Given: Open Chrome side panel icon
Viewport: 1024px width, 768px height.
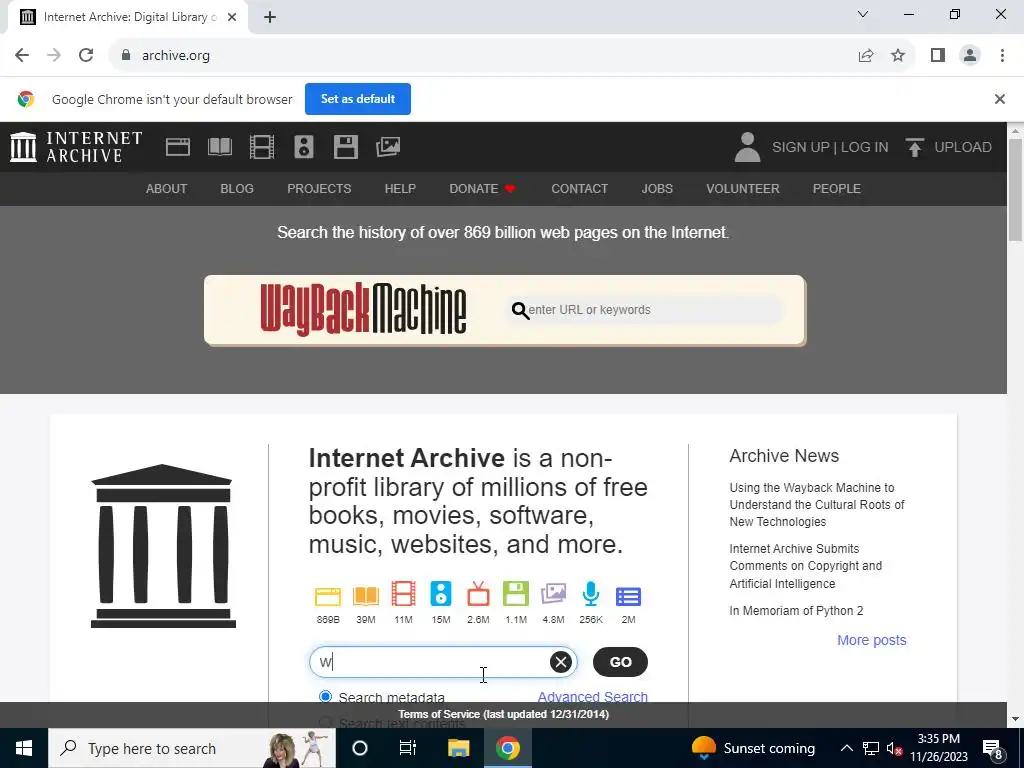Looking at the screenshot, I should pyautogui.click(x=938, y=56).
